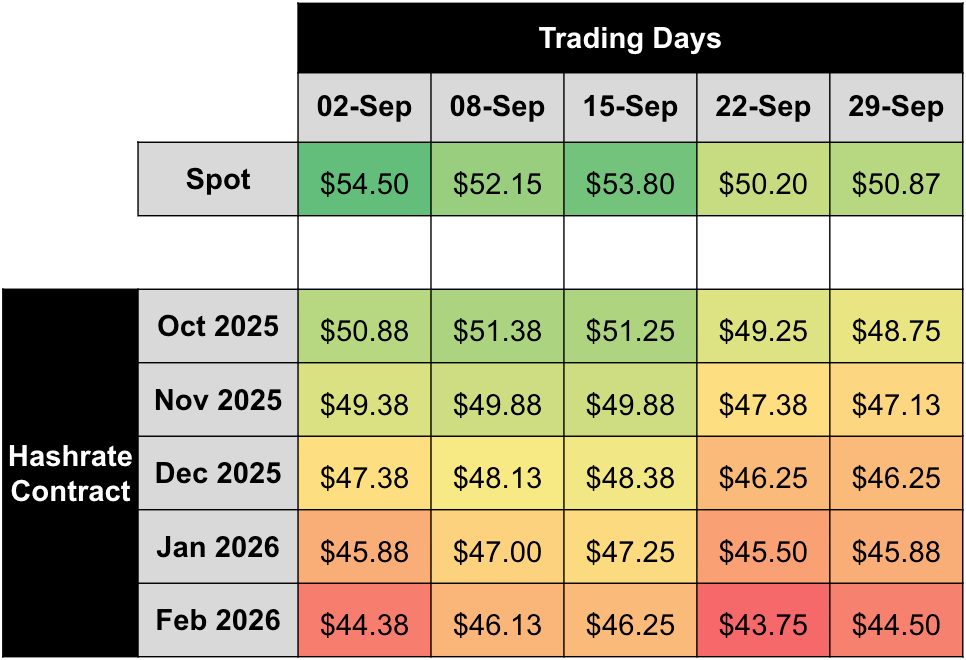Select the $48.38 Dec 2025 cell

point(630,478)
